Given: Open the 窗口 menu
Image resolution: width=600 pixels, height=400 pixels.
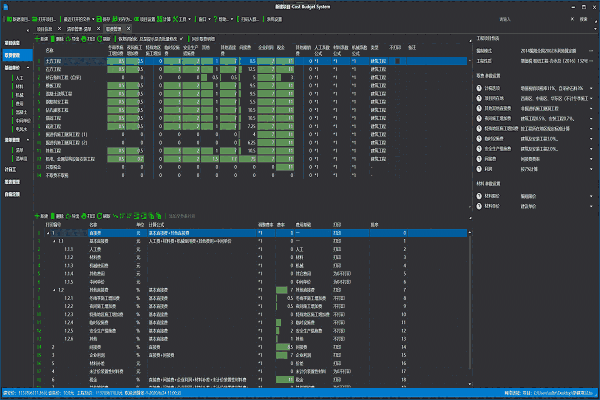Looking at the screenshot, I should (x=203, y=18).
